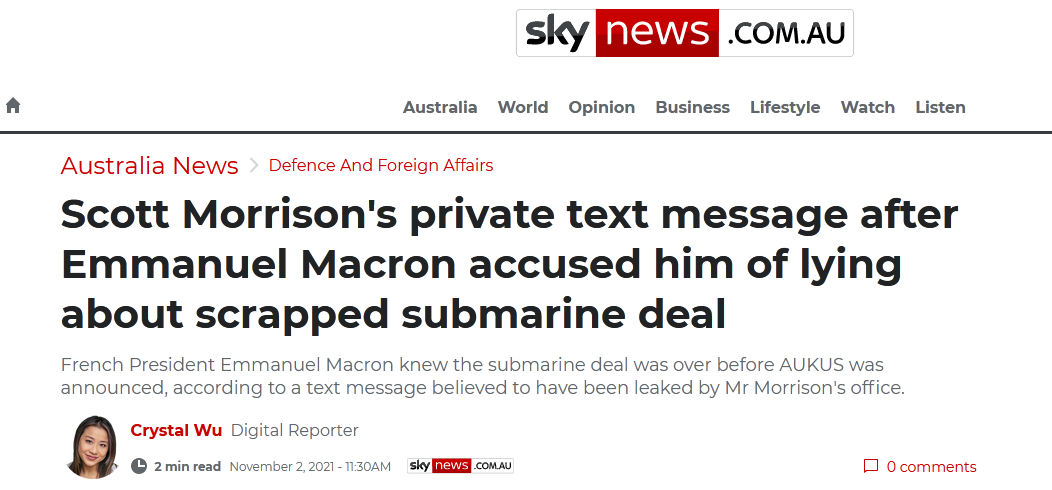The height and width of the screenshot is (490, 1052).
Task: Select the Watch menu item
Action: 868,107
